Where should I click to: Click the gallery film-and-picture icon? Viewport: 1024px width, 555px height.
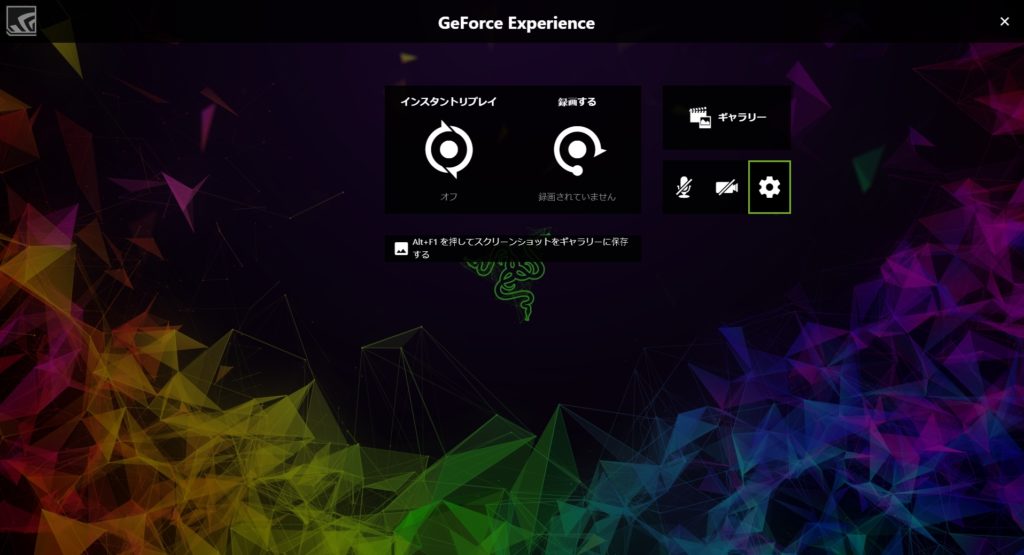[700, 118]
